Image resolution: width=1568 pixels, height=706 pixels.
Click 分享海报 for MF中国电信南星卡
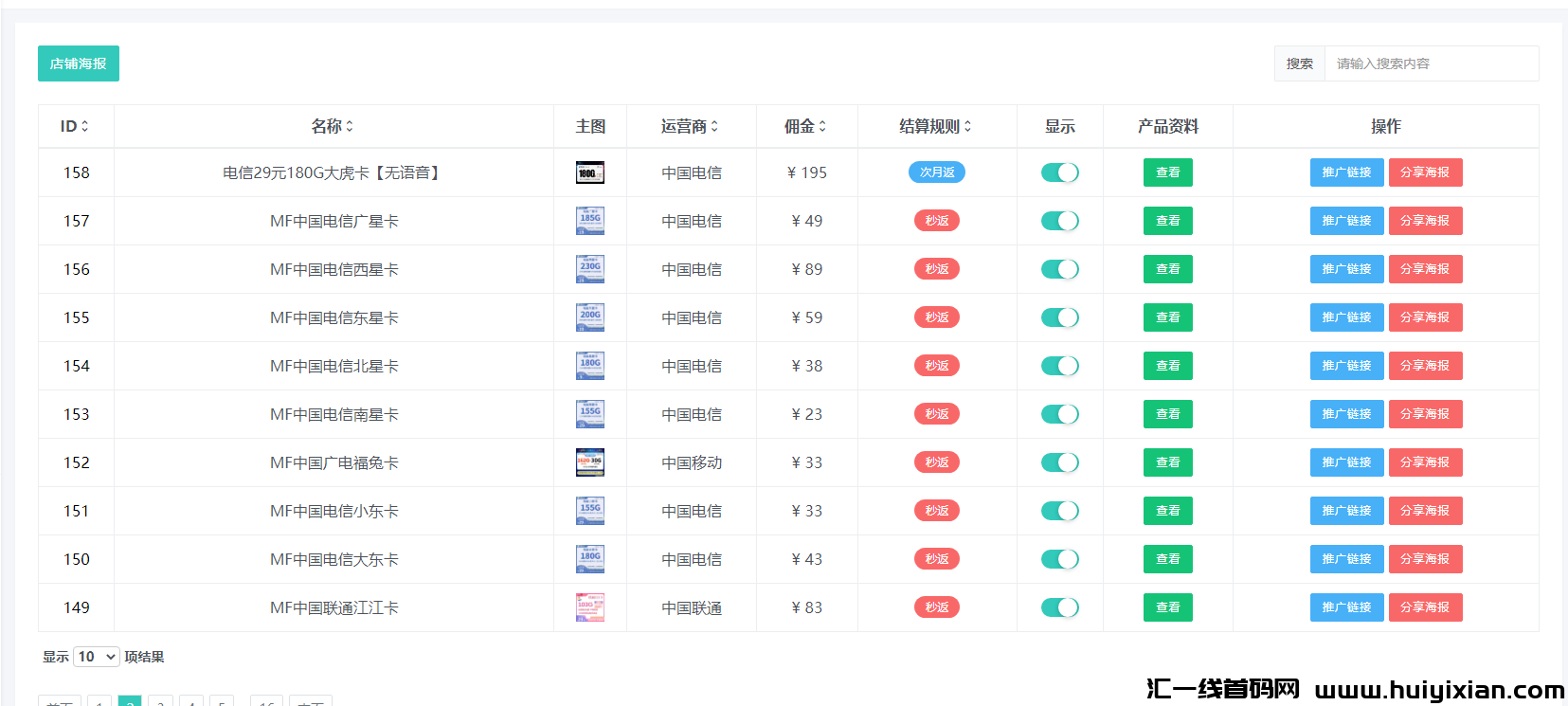coord(1425,414)
